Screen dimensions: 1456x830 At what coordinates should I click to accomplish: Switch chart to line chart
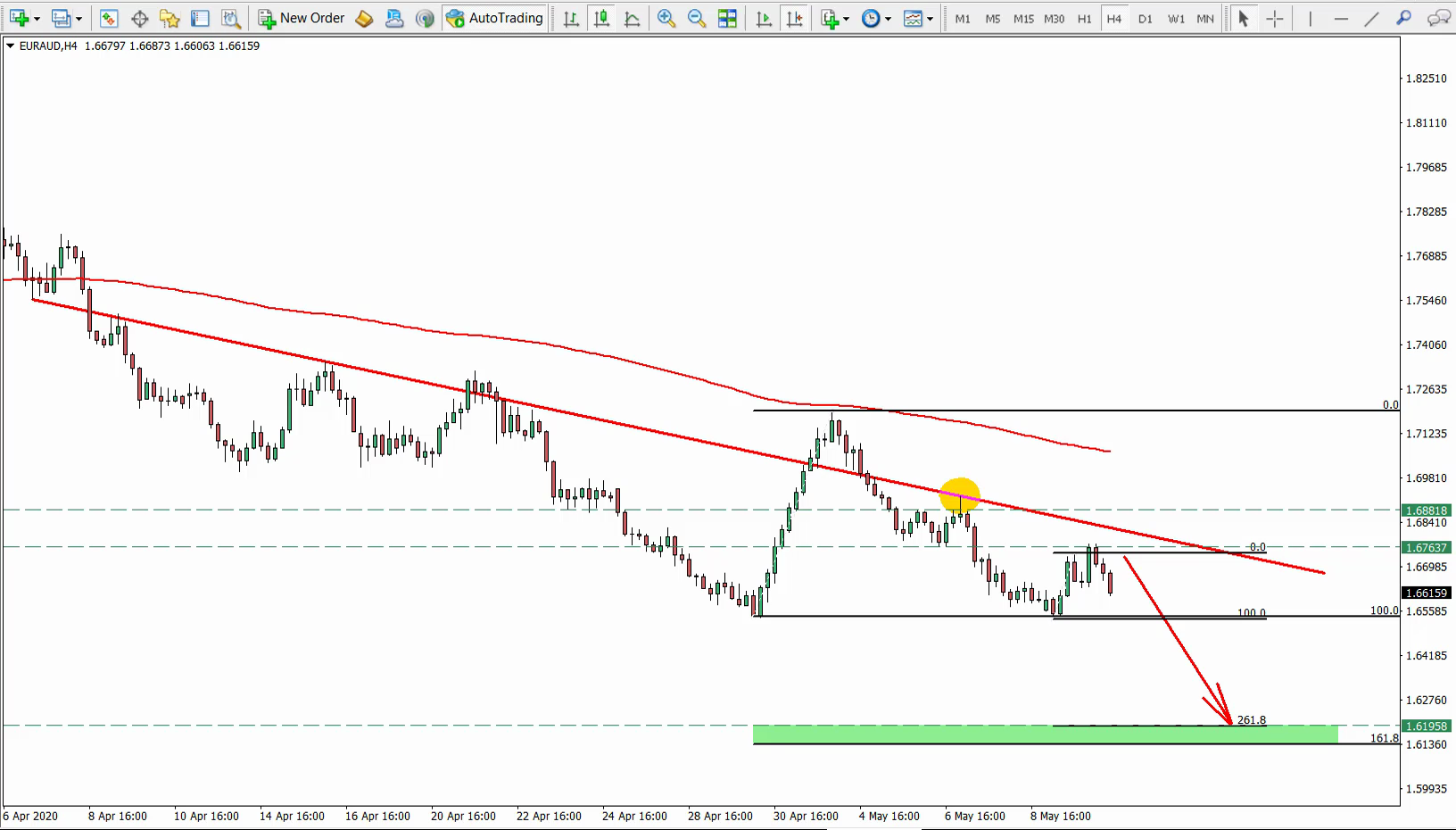point(632,18)
